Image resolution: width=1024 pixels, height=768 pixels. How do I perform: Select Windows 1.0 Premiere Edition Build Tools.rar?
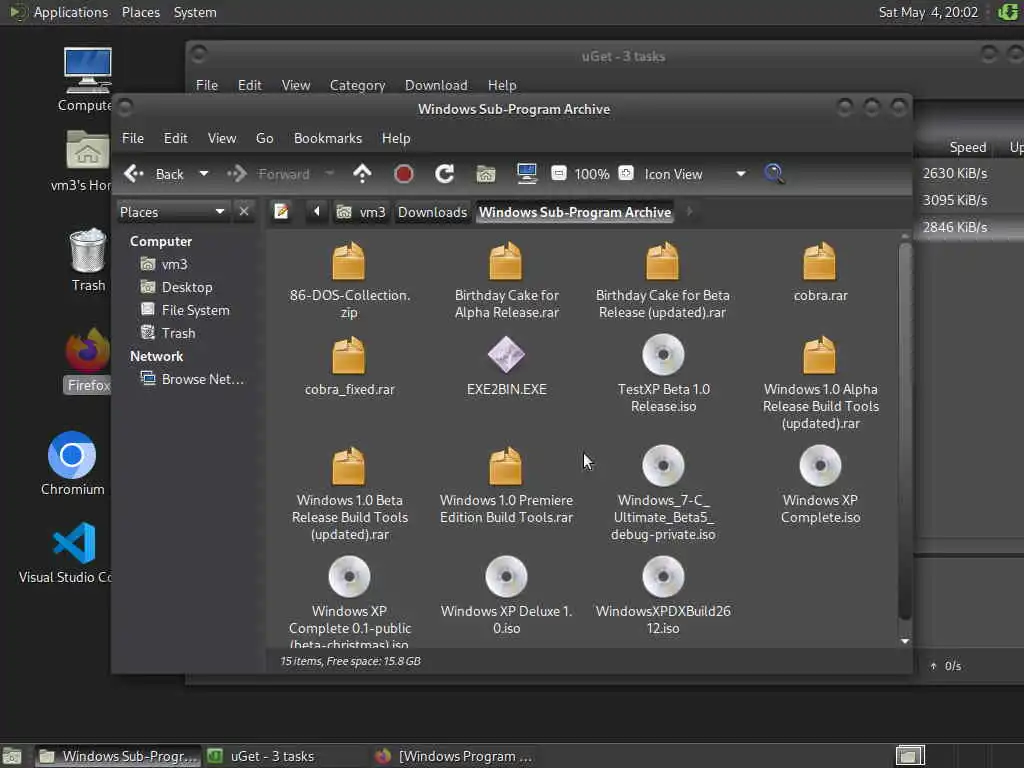tap(507, 485)
